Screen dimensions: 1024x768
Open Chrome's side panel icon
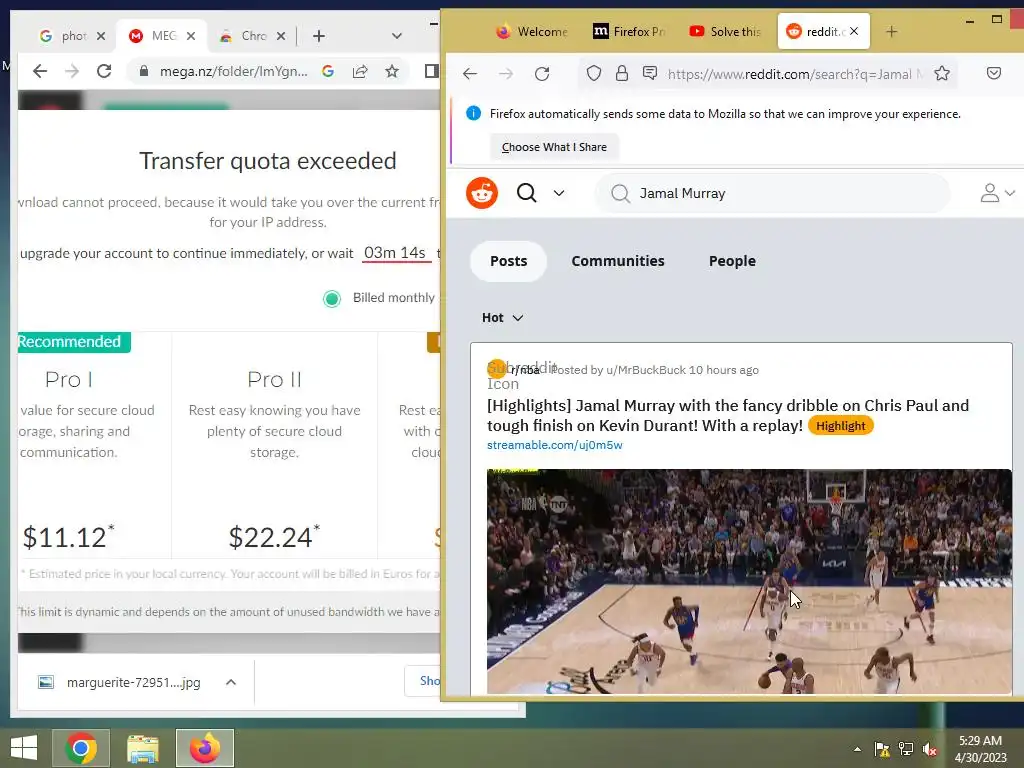tap(431, 71)
